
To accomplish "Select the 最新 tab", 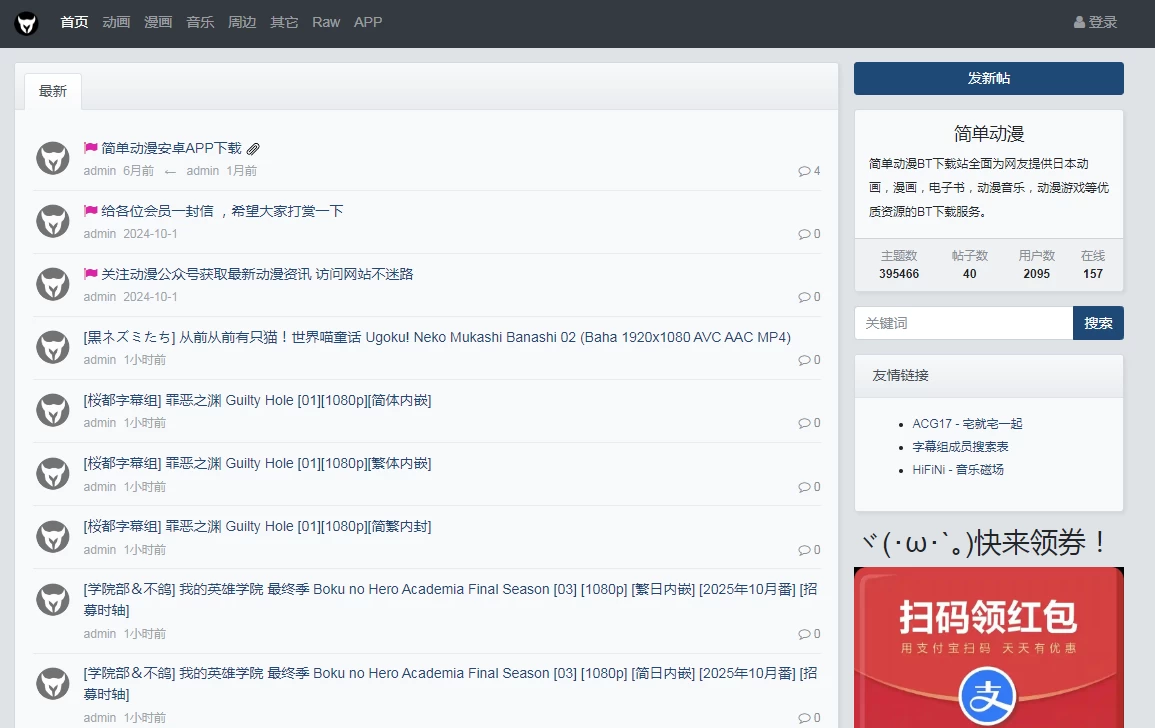I will pos(53,92).
